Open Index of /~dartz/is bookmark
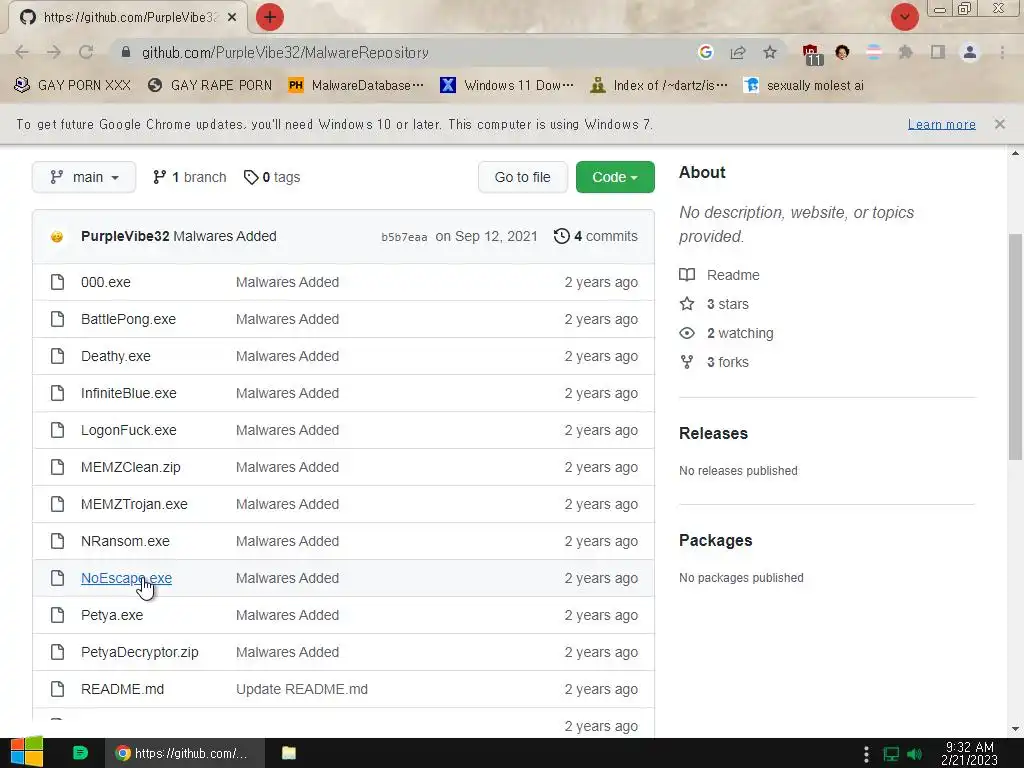The image size is (1024, 768). point(659,86)
